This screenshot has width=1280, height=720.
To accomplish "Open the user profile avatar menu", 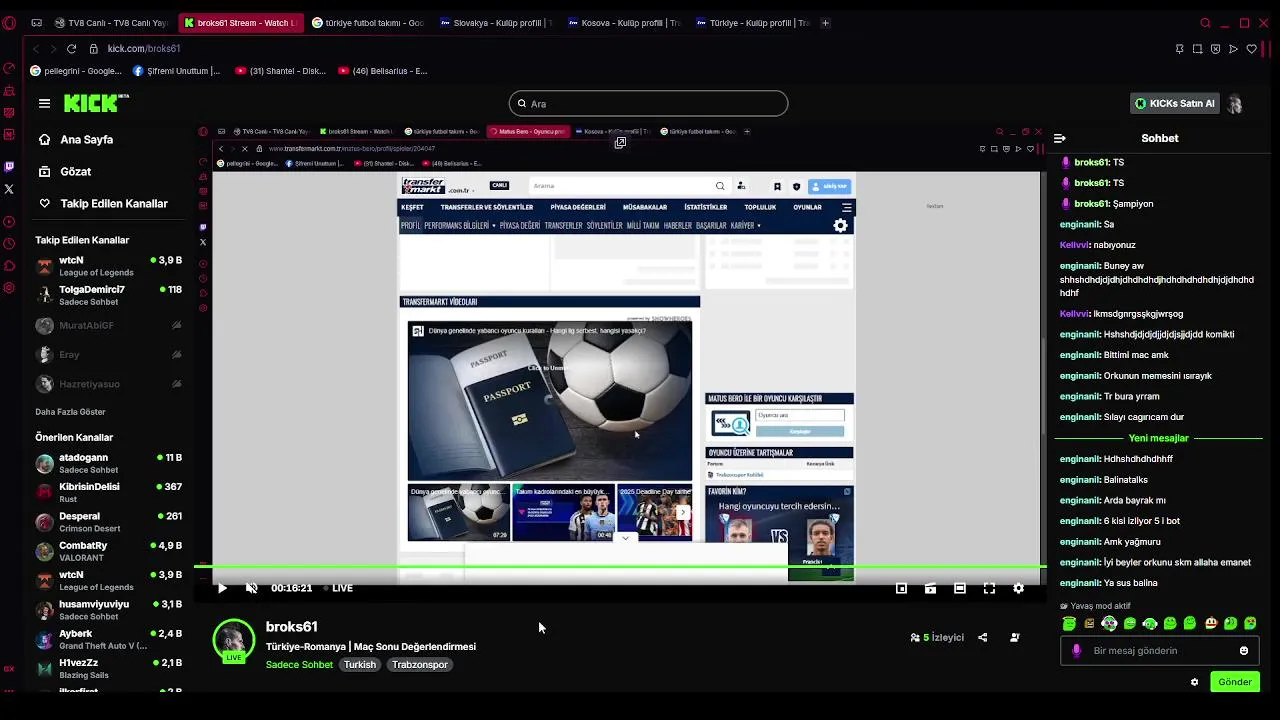I will point(1235,104).
